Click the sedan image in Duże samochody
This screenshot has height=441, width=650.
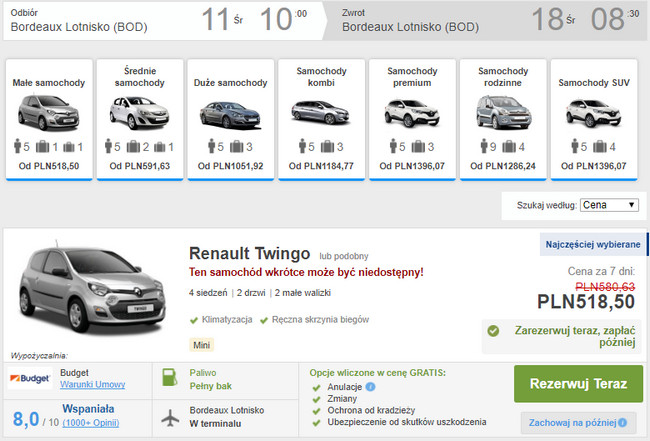point(230,114)
